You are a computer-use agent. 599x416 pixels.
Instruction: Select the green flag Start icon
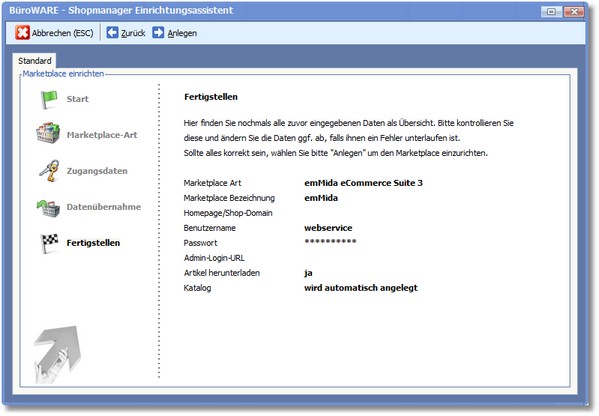pyautogui.click(x=49, y=99)
